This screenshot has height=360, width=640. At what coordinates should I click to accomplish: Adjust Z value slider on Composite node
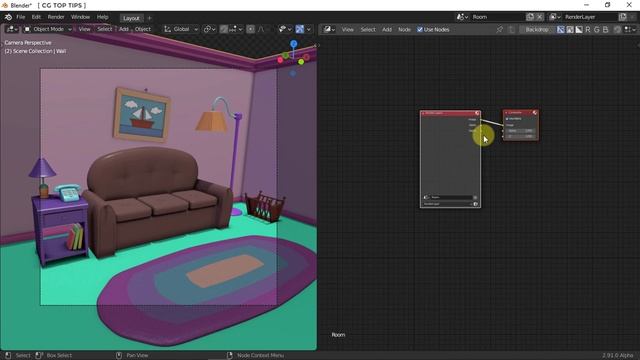click(520, 136)
